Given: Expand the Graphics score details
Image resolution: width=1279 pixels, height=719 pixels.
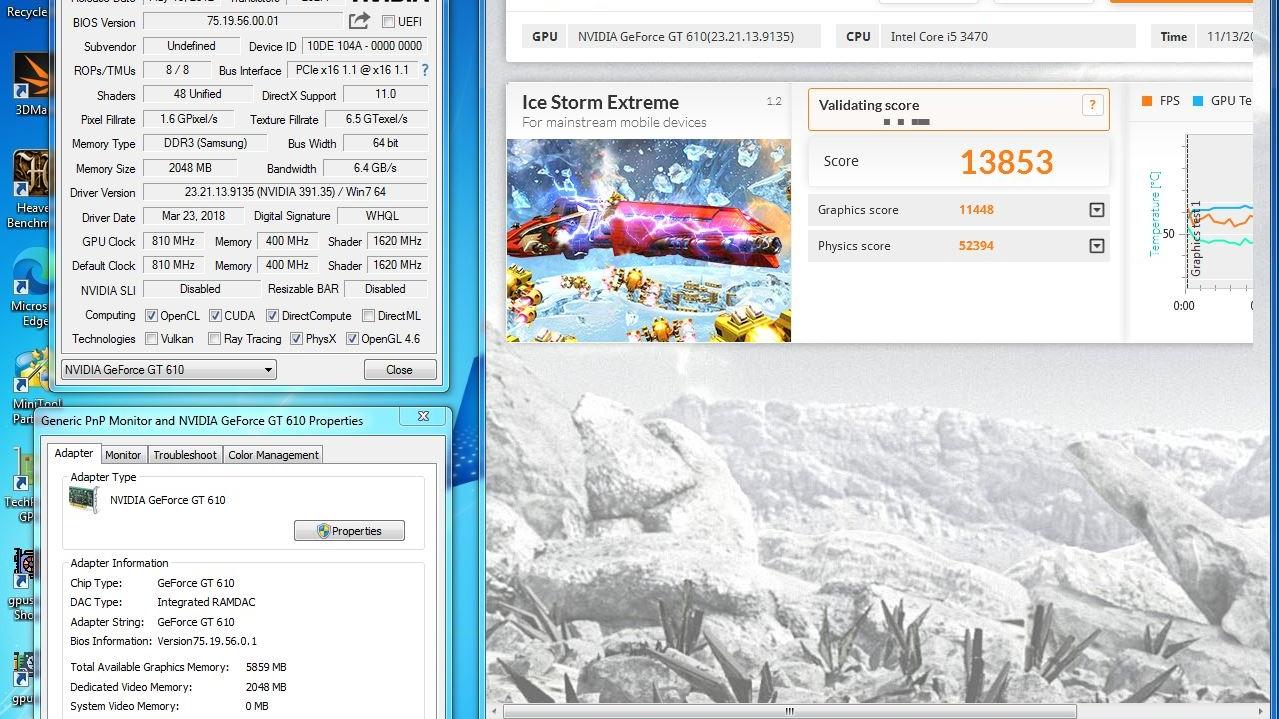Looking at the screenshot, I should coord(1096,210).
